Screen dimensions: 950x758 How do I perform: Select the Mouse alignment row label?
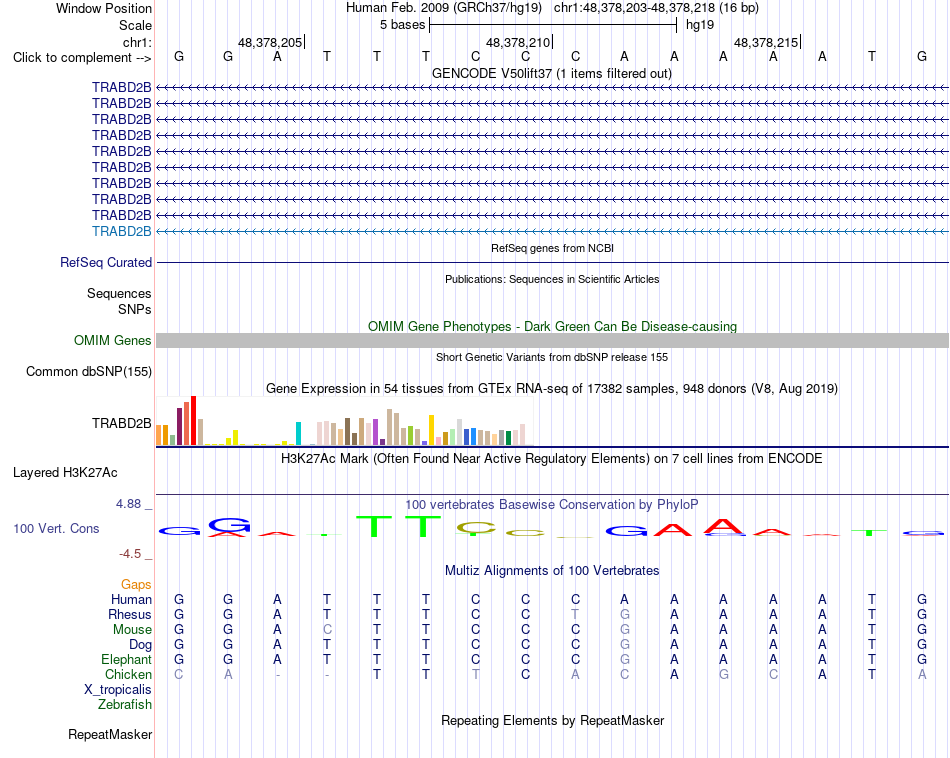pyautogui.click(x=132, y=630)
